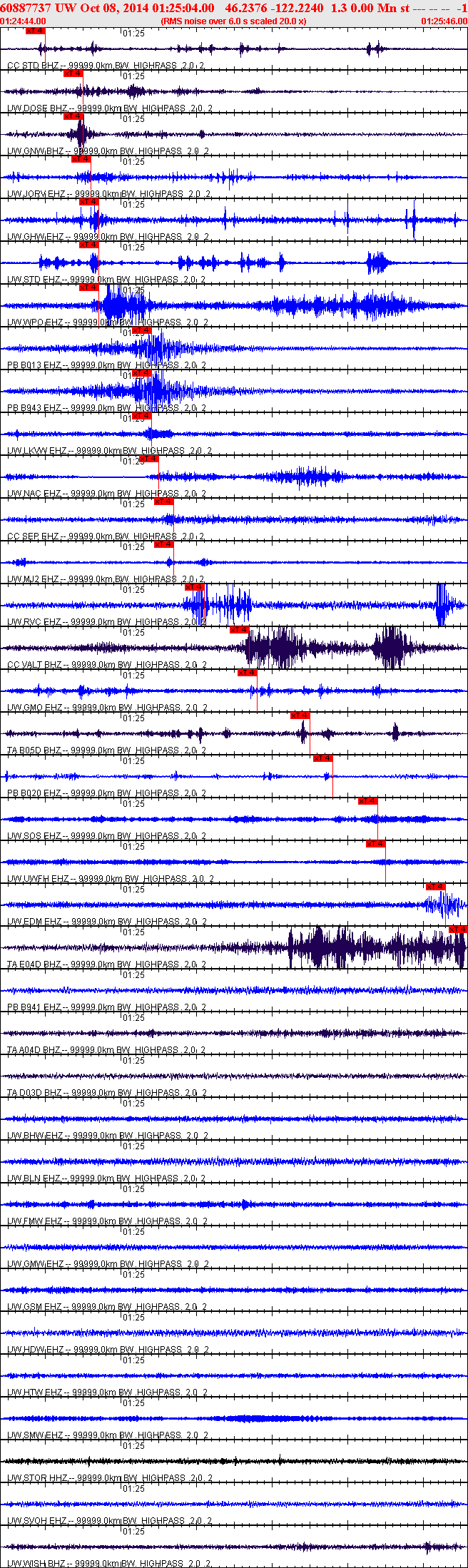This screenshot has height=1568, width=468.
Task: Select the UW SVOH EHZ trace label
Action: 110,1521
